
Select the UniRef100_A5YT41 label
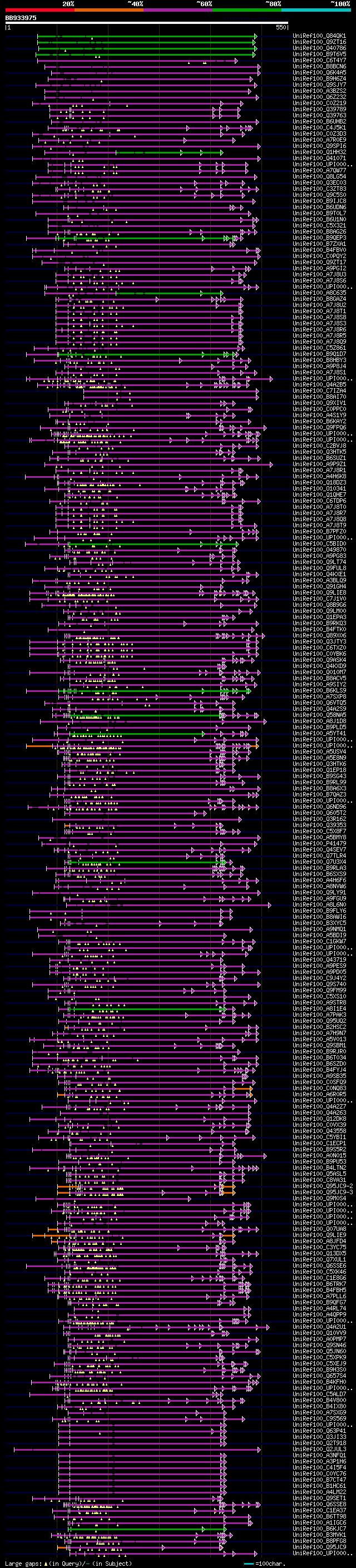coord(319,733)
